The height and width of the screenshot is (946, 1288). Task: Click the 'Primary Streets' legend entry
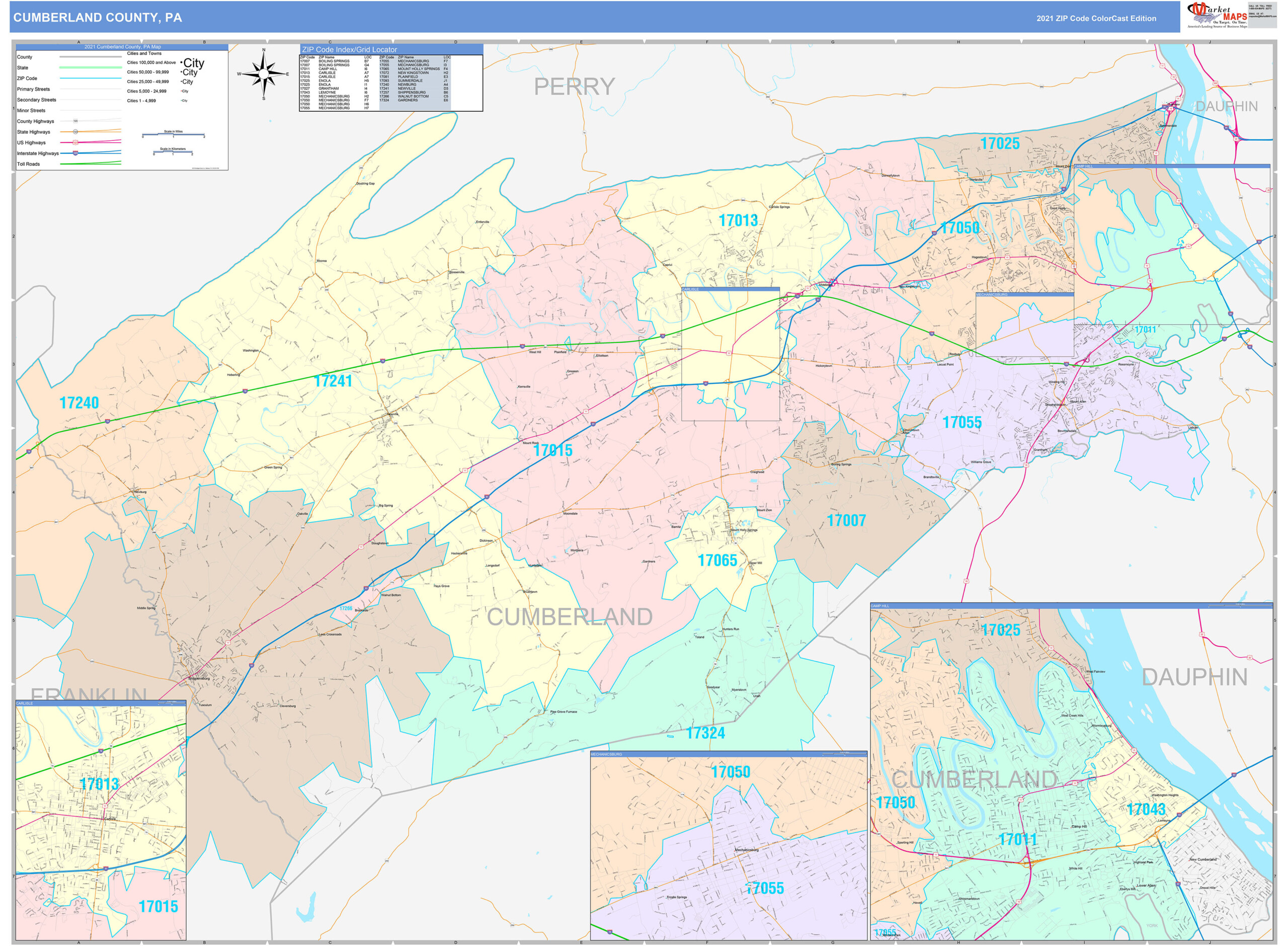click(x=33, y=90)
